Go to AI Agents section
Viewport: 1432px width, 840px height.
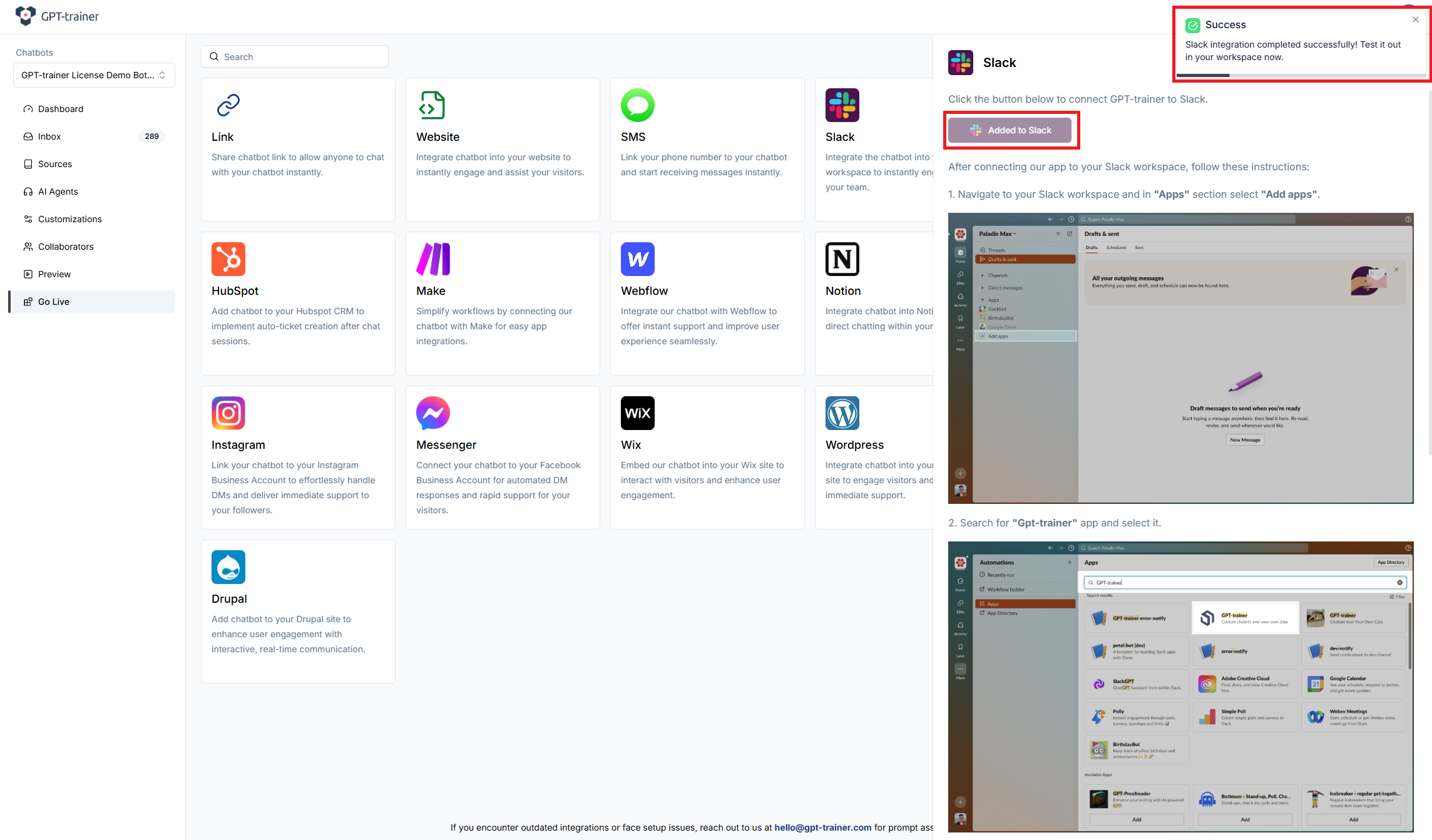[x=58, y=192]
